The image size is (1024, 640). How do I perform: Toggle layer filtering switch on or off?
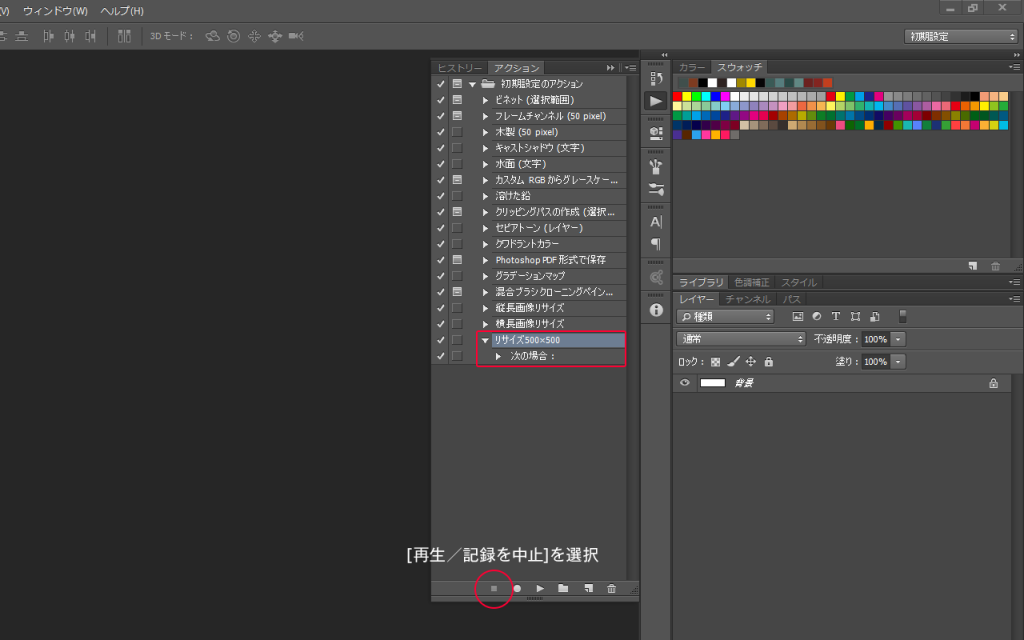click(903, 317)
